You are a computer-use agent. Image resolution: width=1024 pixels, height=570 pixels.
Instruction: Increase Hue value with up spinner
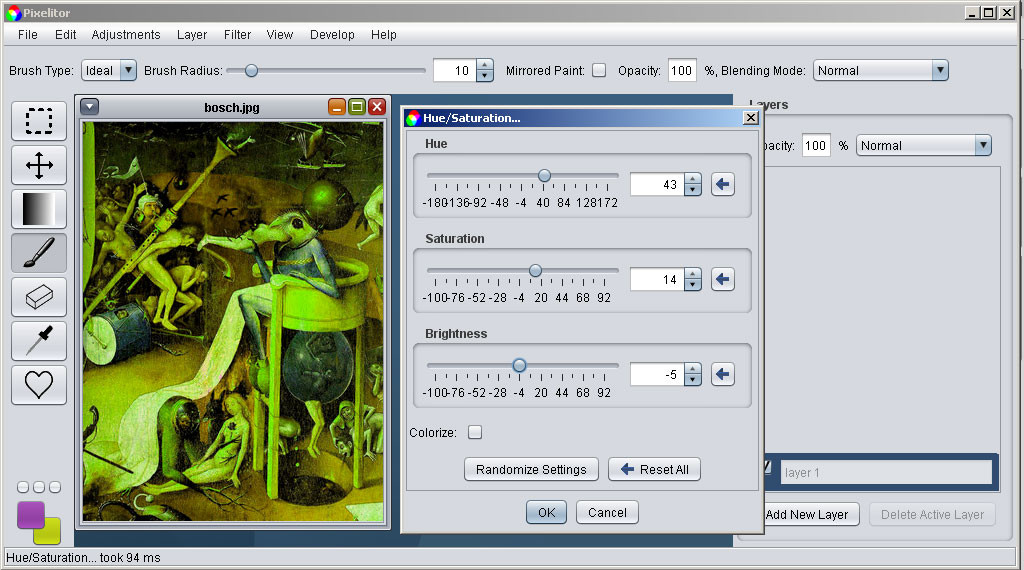tap(692, 179)
